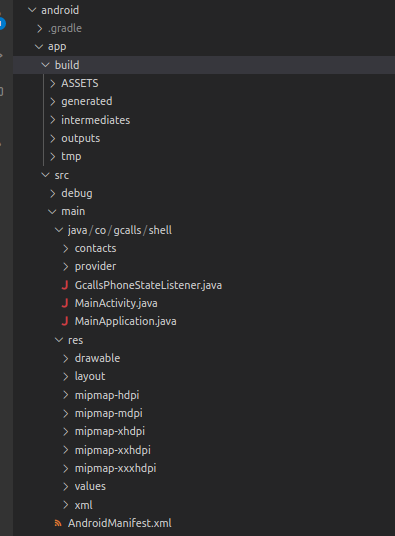
Task: Click the XML feed icon beside AndroidManifest.xml
Action: click(x=58, y=523)
